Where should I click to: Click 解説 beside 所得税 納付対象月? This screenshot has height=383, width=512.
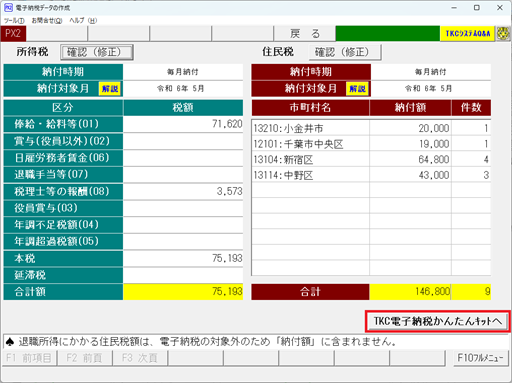tap(110, 89)
